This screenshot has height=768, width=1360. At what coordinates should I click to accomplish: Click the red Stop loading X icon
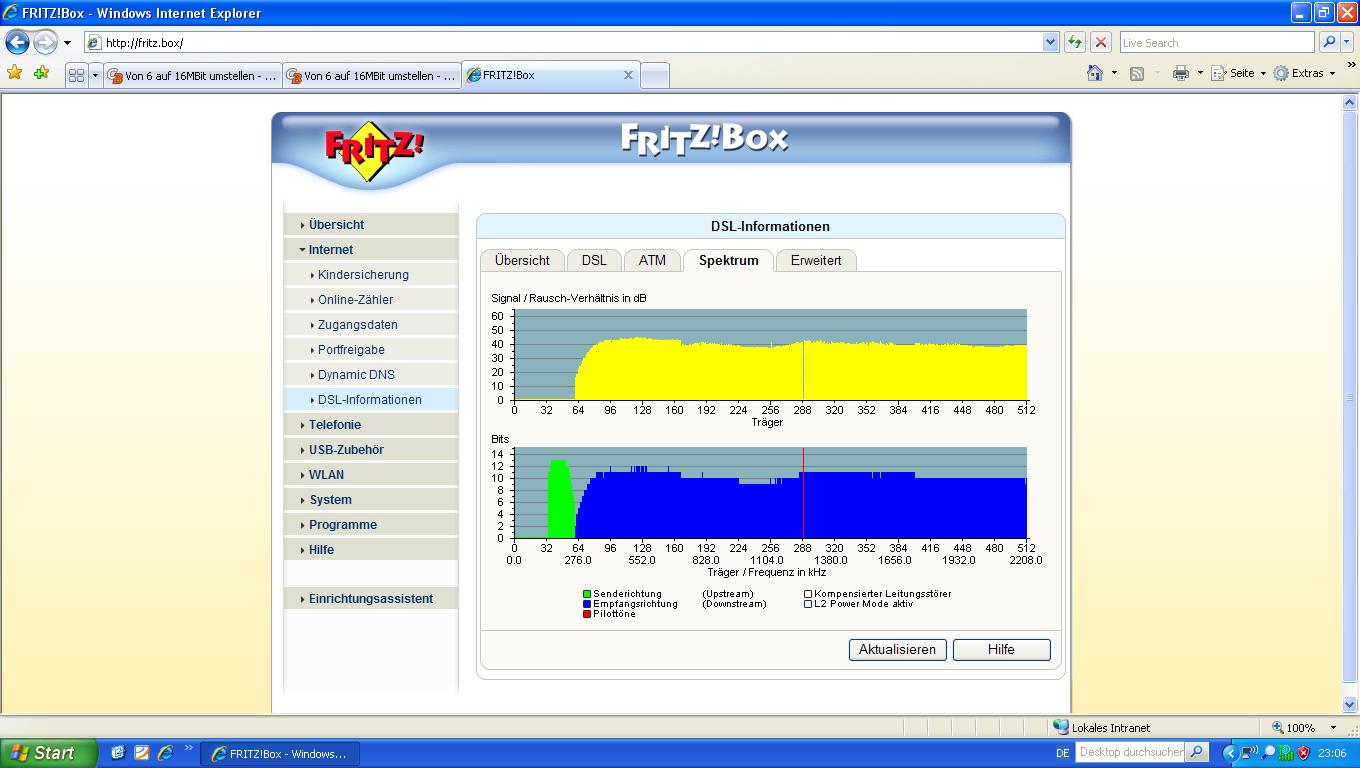(x=1101, y=42)
